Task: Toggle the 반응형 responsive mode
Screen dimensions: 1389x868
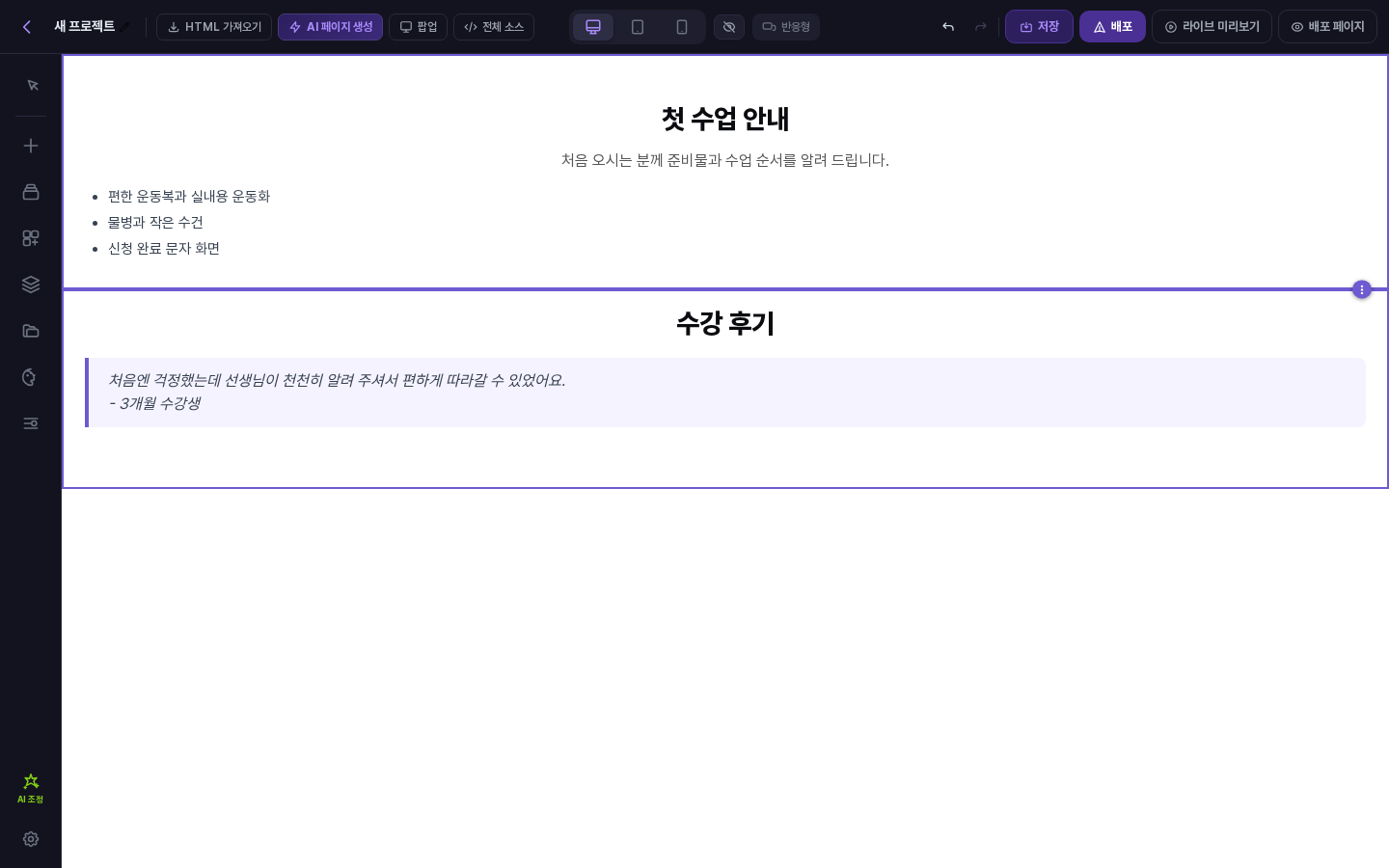Action: point(786,27)
